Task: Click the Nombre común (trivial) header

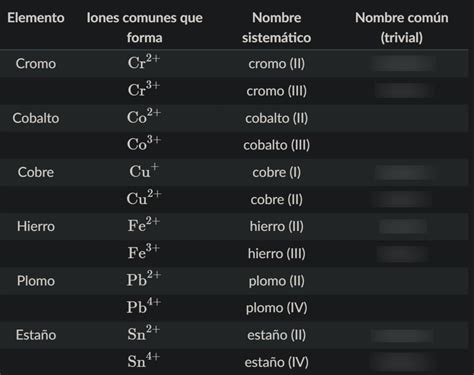Action: [x=402, y=28]
